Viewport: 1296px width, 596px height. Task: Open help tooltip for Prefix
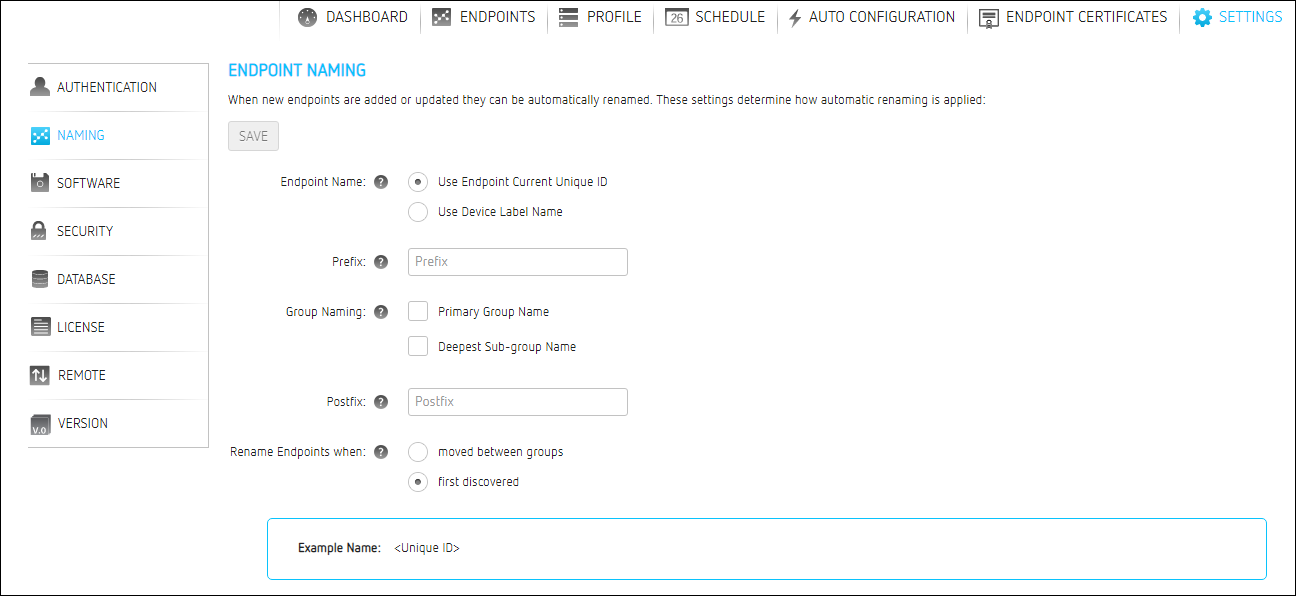(381, 262)
